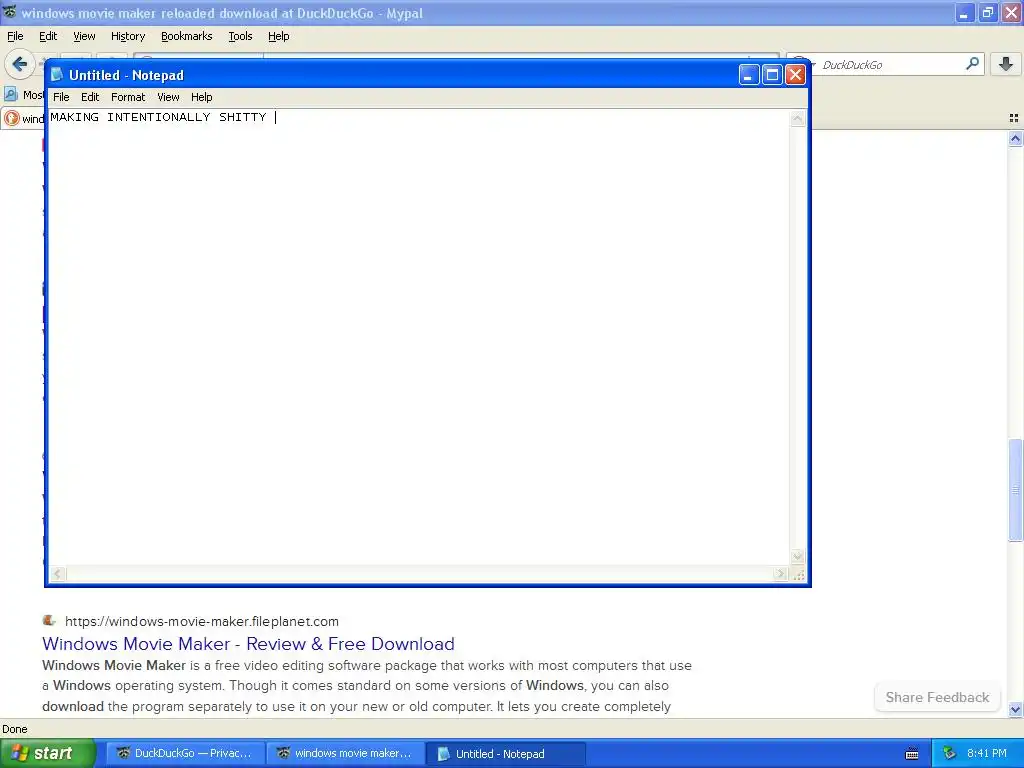Maximize the Notepad window
1024x768 pixels.
click(x=772, y=75)
